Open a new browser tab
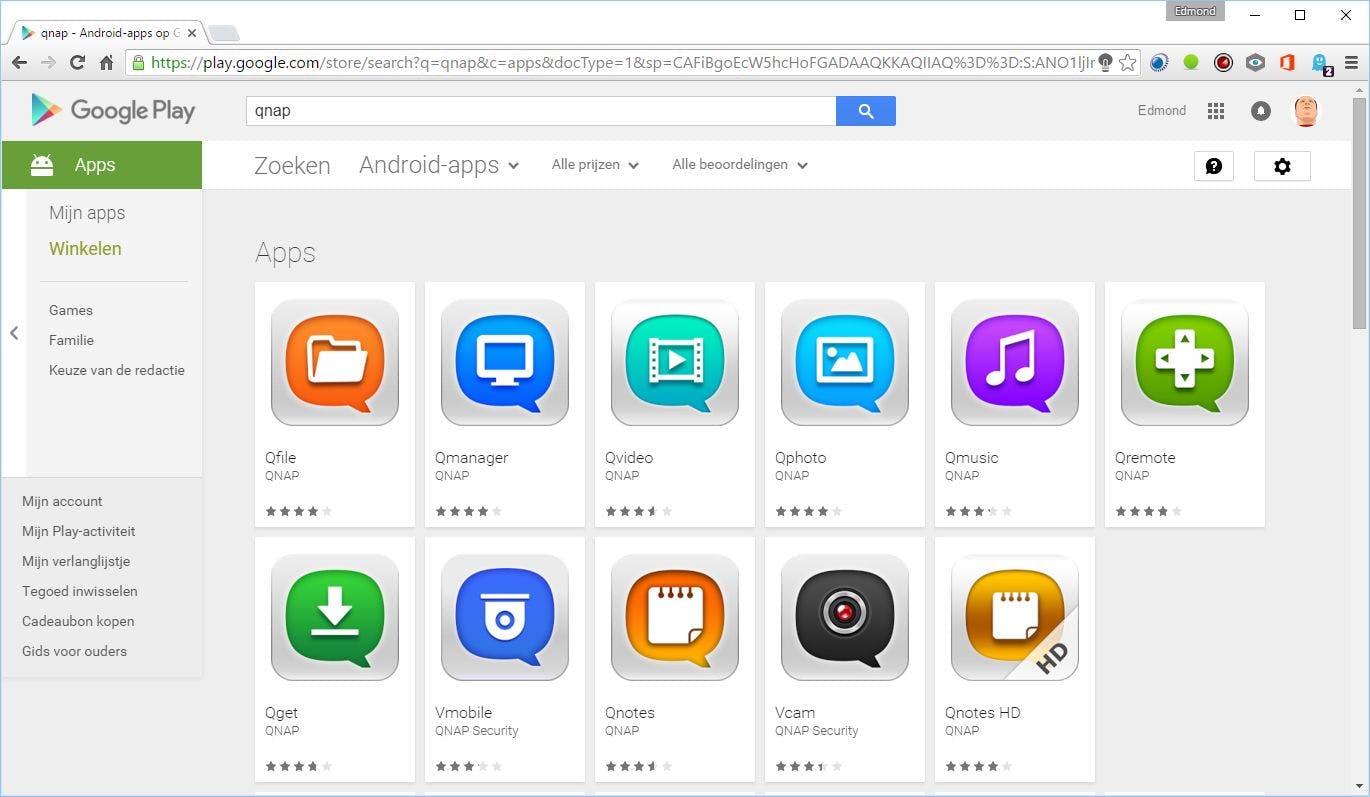The image size is (1370, 797). click(x=224, y=34)
